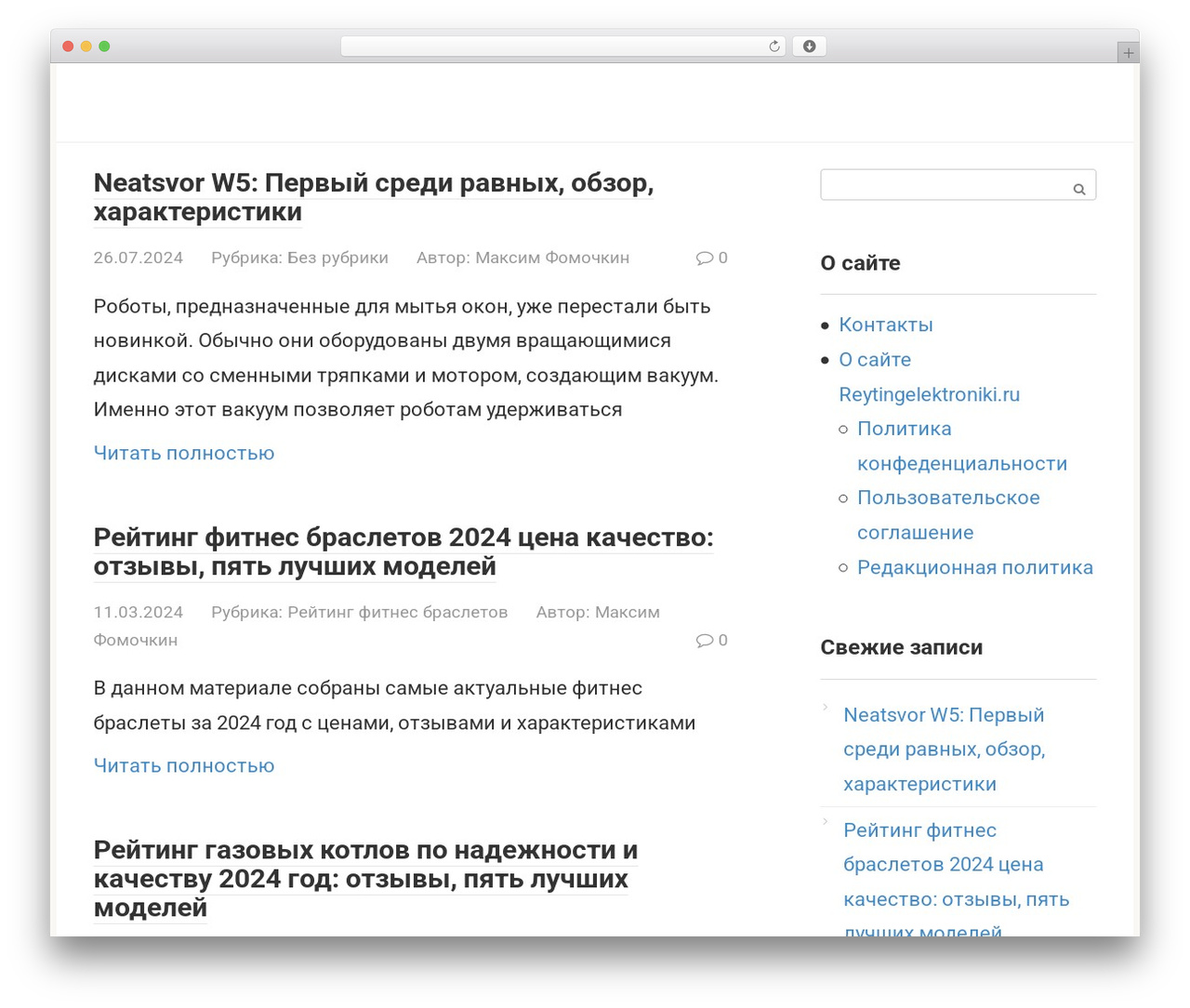
Task: Focus the sidebar search input field
Action: [958, 184]
